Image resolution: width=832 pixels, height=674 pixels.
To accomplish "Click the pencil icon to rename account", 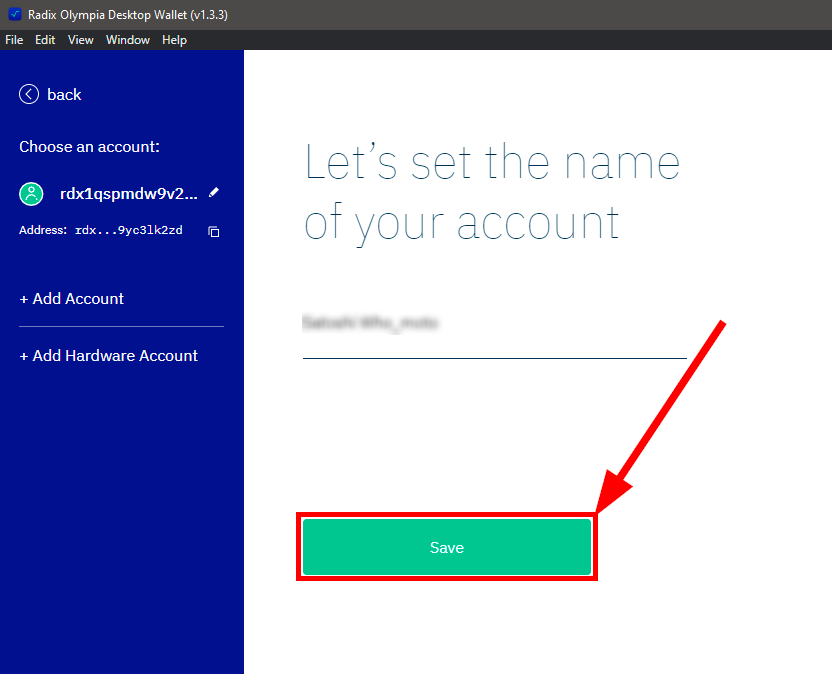I will click(213, 192).
